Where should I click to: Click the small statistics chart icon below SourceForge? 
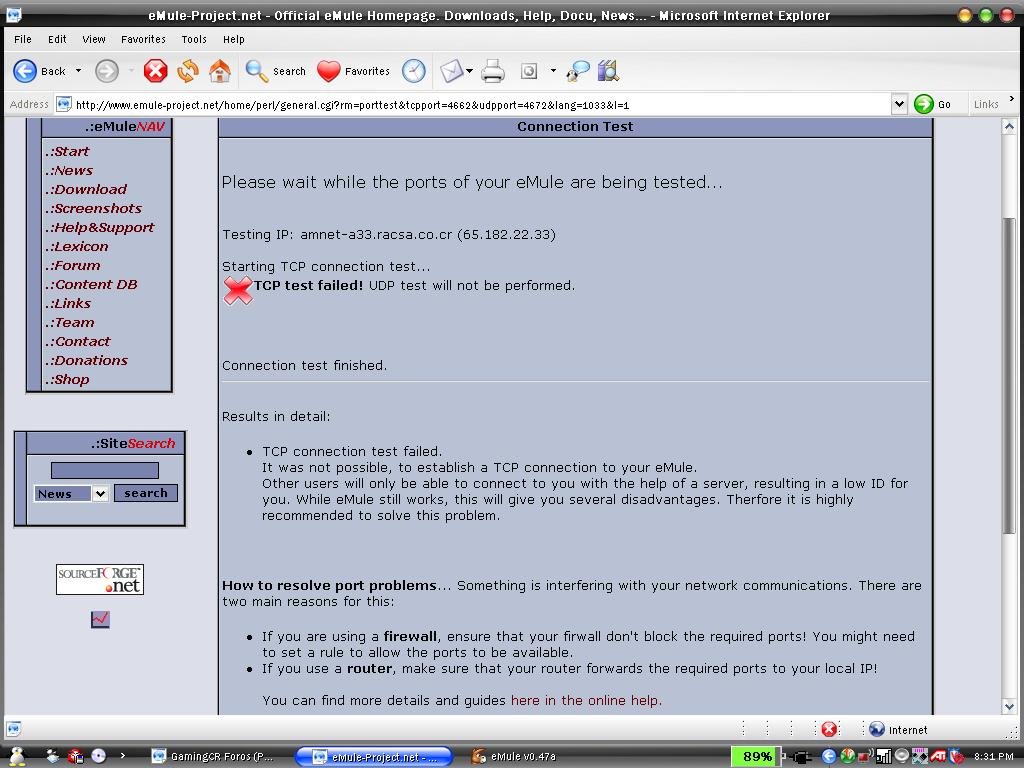(100, 619)
